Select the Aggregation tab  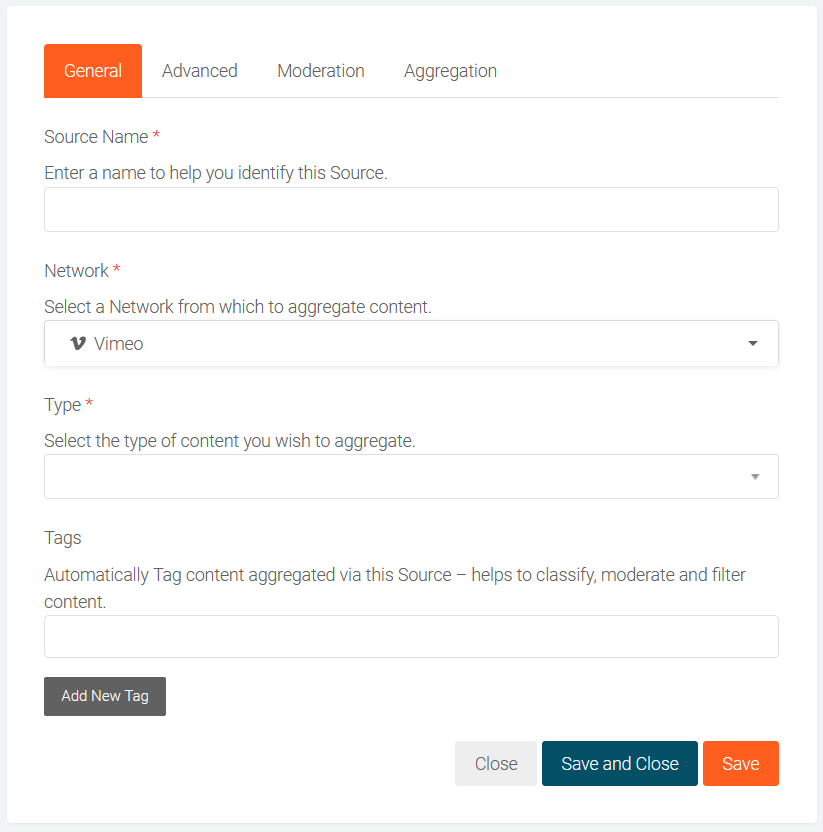pos(450,71)
